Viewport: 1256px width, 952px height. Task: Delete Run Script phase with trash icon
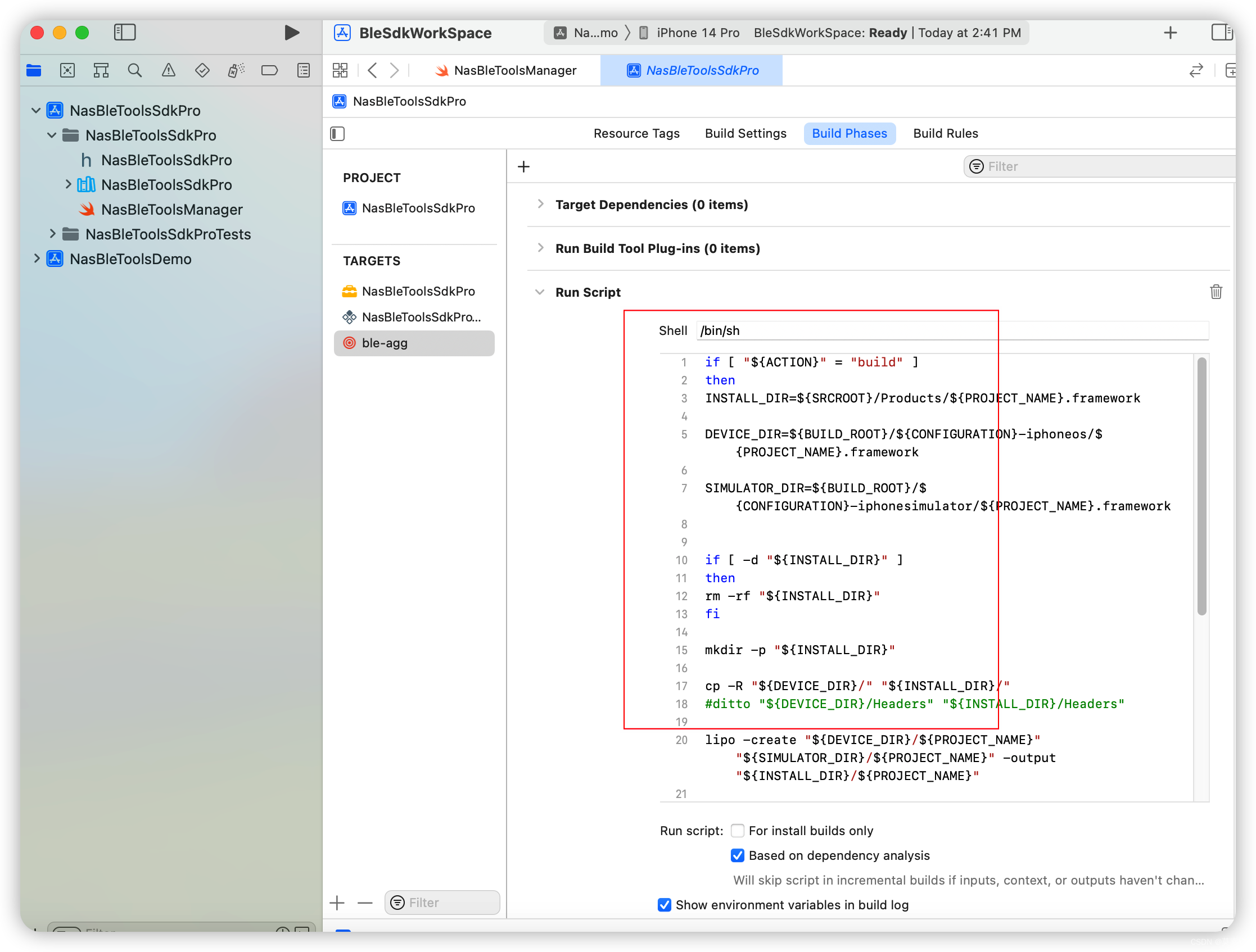pos(1215,292)
